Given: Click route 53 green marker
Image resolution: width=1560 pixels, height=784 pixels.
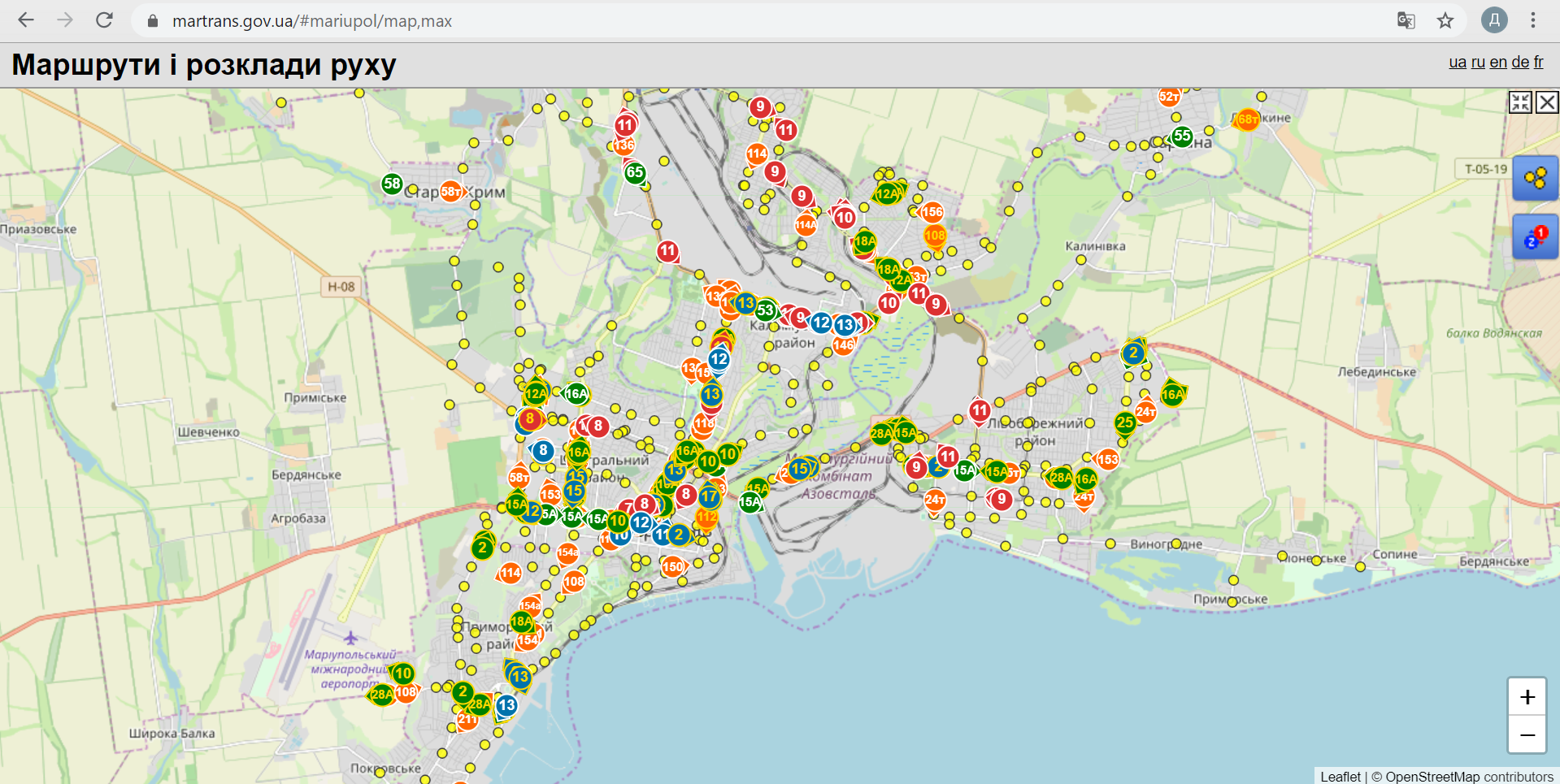Looking at the screenshot, I should 765,310.
